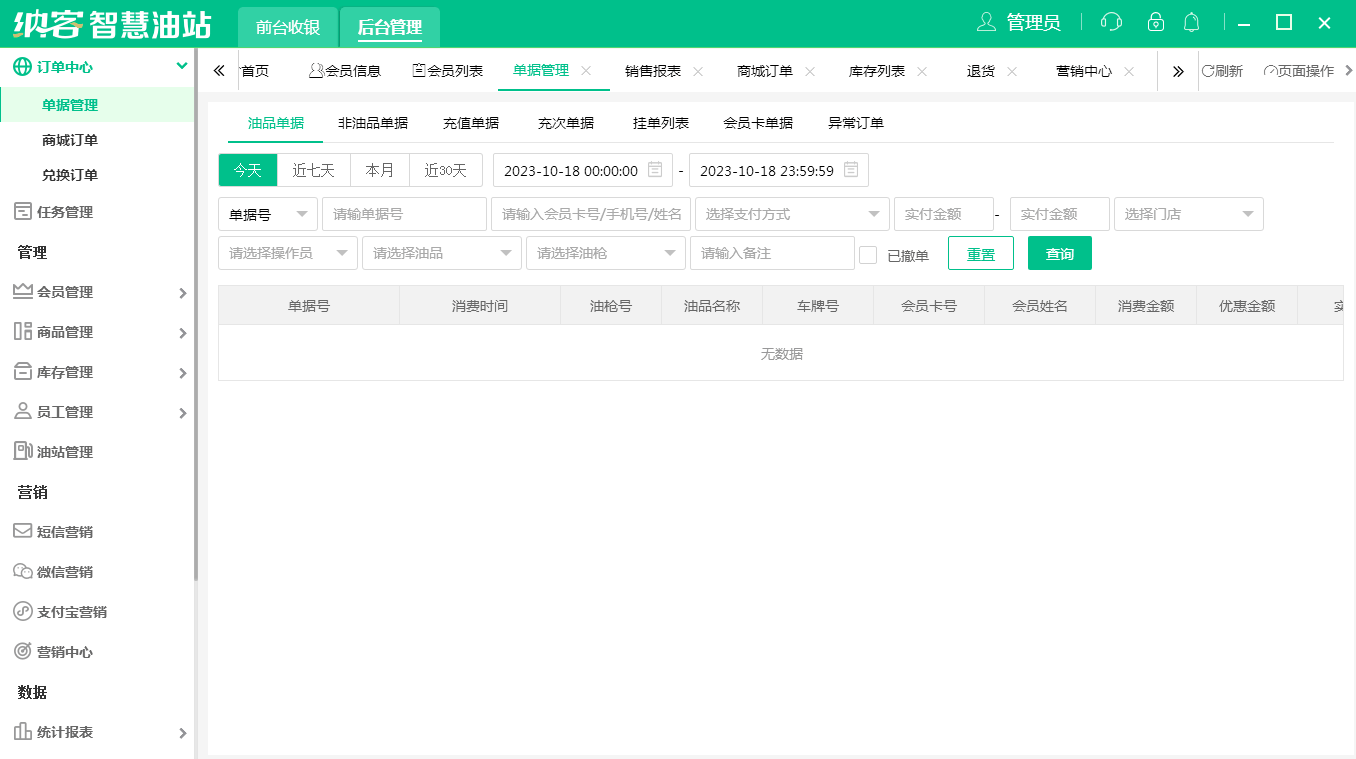Enable the 已撤单 checkbox
The image size is (1356, 759).
[867, 254]
